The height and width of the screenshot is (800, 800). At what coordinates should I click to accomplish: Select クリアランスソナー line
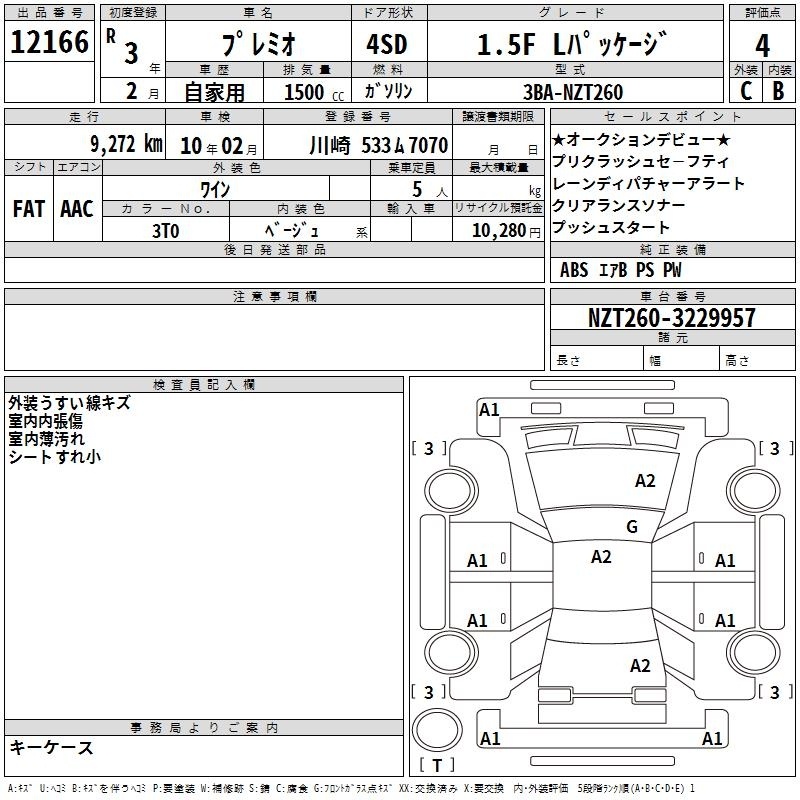[x=619, y=205]
